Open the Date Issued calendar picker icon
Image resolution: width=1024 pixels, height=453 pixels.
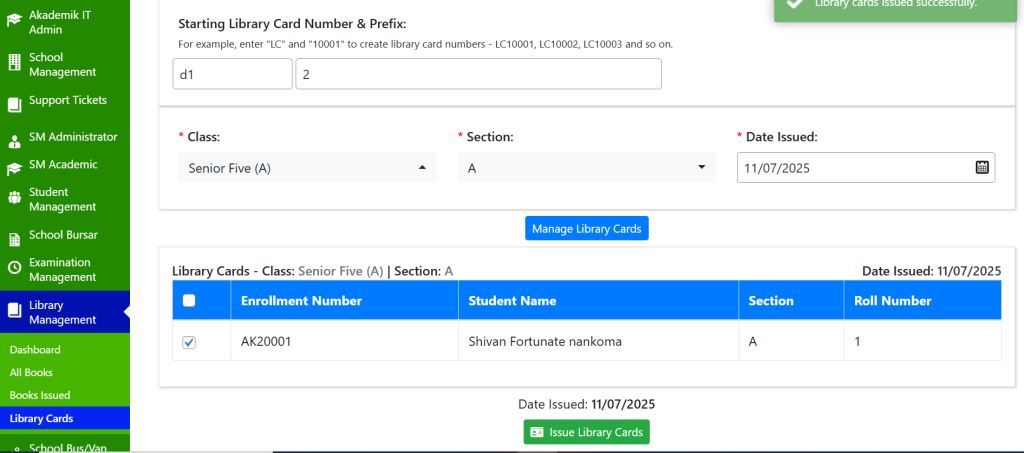981,168
